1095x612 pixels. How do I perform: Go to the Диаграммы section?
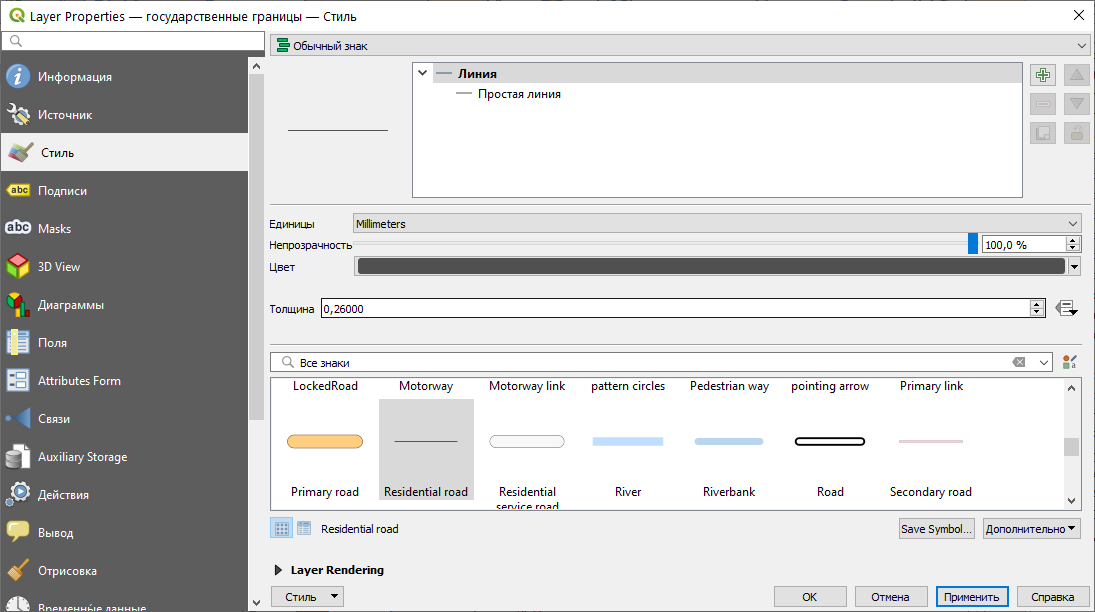(70, 305)
